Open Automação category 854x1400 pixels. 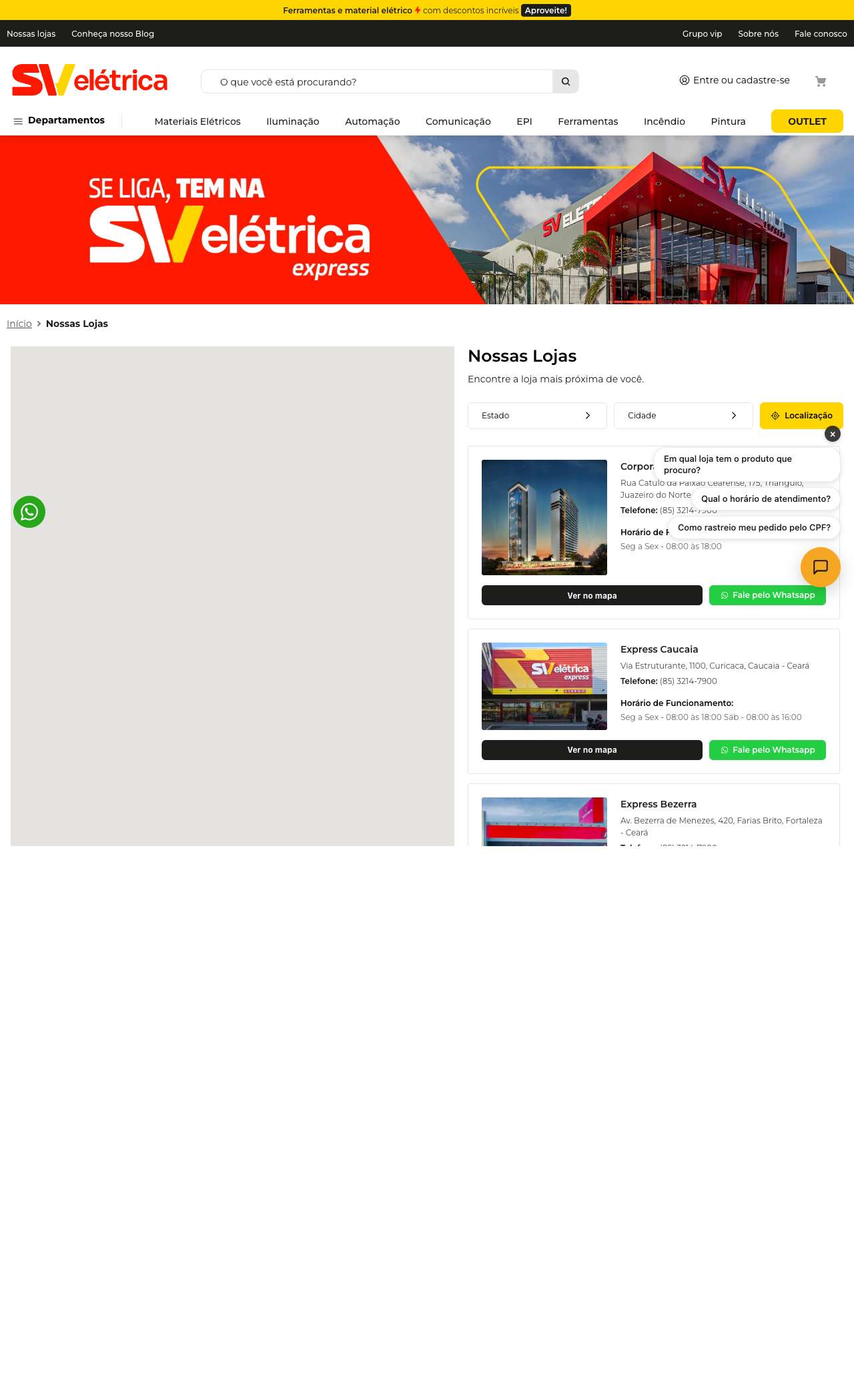[372, 121]
